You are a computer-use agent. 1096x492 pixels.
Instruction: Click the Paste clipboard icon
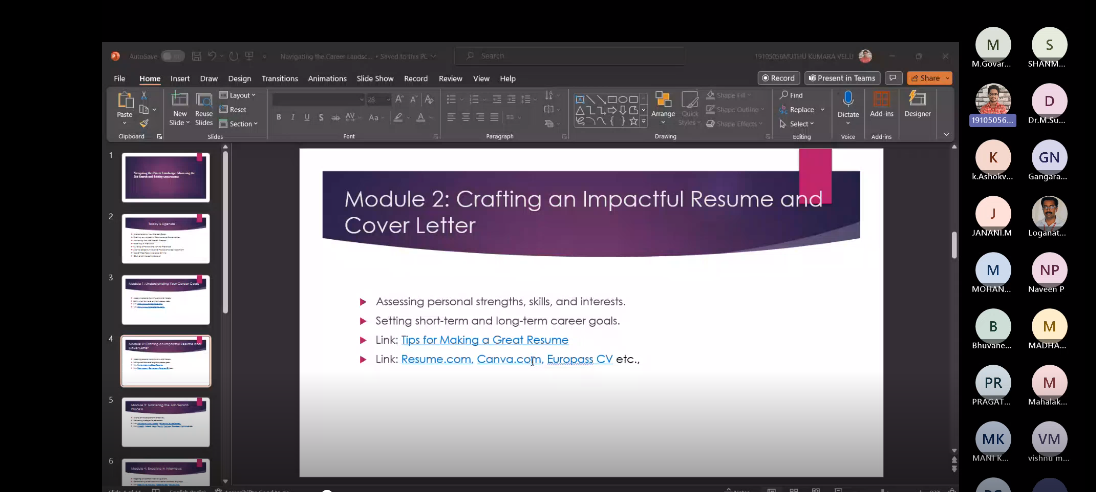pos(125,101)
